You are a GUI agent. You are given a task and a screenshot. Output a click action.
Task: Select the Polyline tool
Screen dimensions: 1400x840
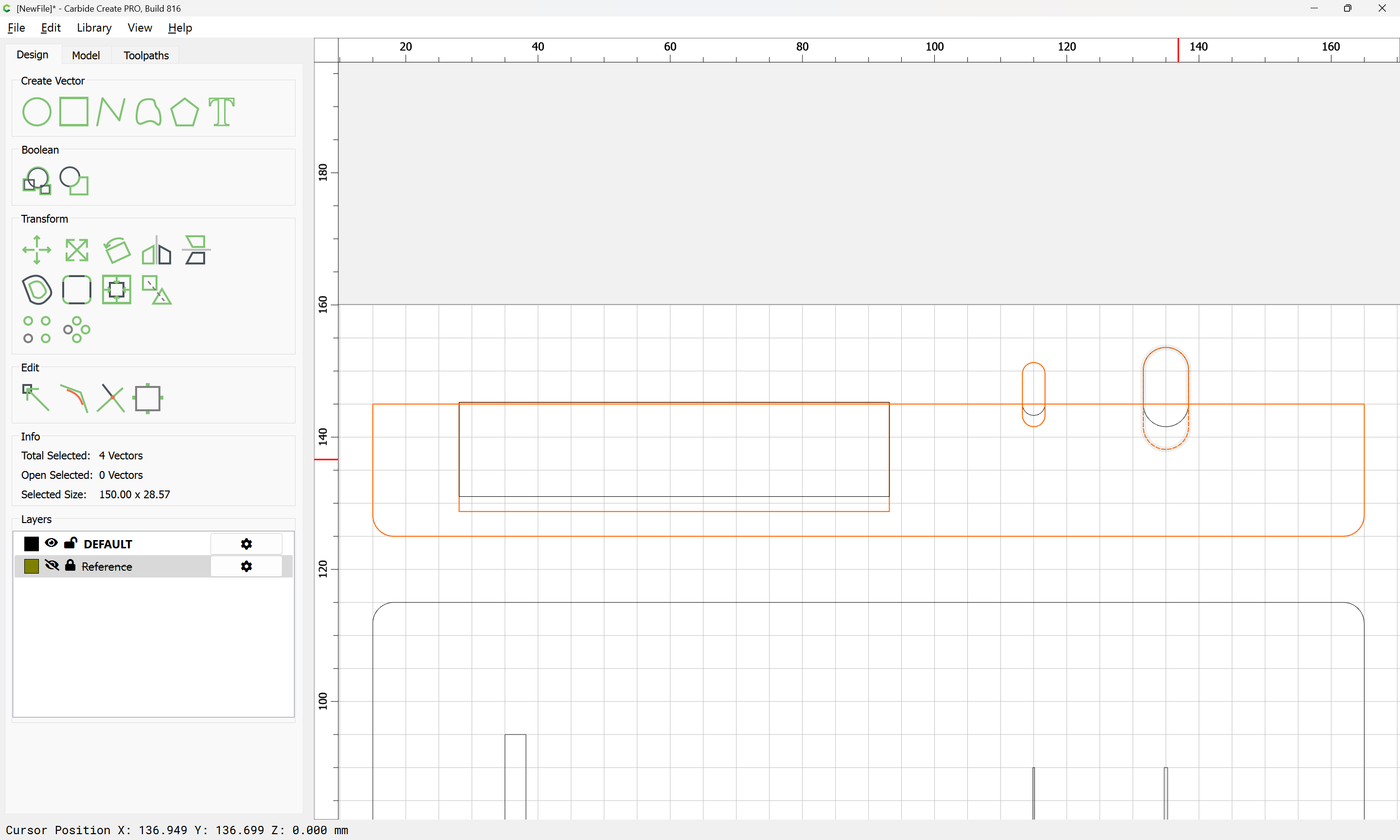(x=110, y=111)
